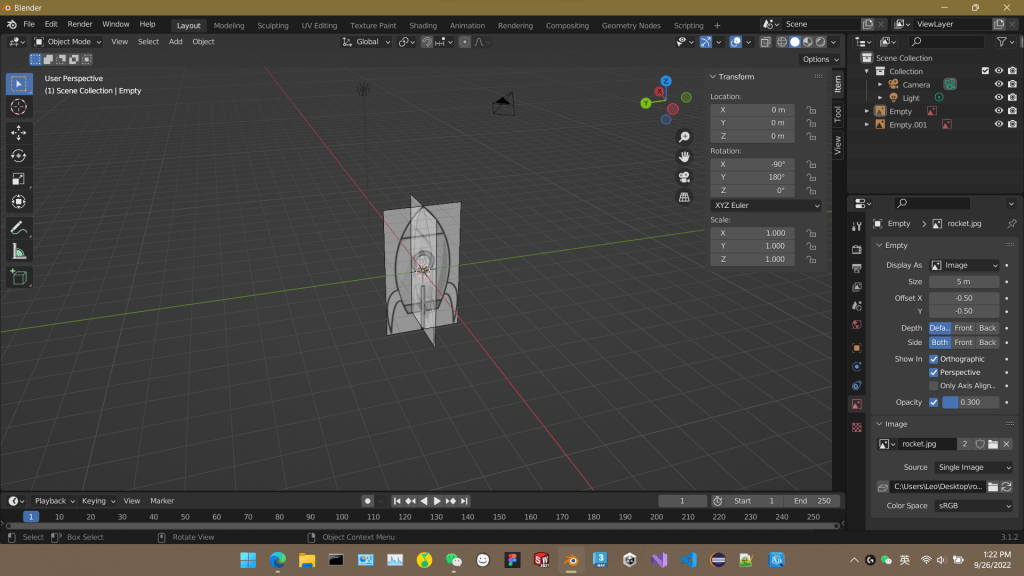The image size is (1024, 576).
Task: Uncheck the Orthographic checkbox
Action: pos(934,359)
